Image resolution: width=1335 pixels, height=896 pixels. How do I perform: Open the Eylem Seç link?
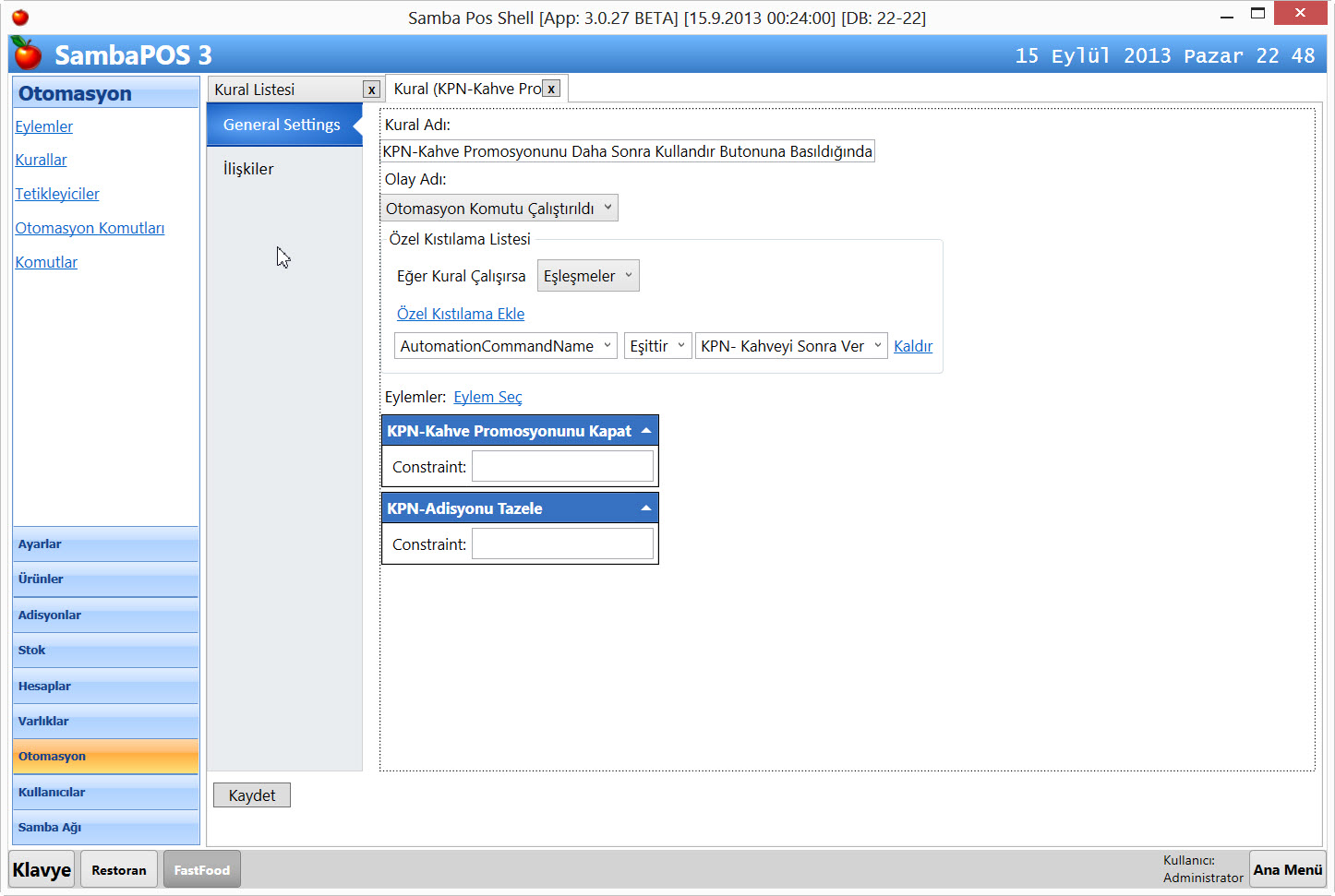(x=487, y=397)
